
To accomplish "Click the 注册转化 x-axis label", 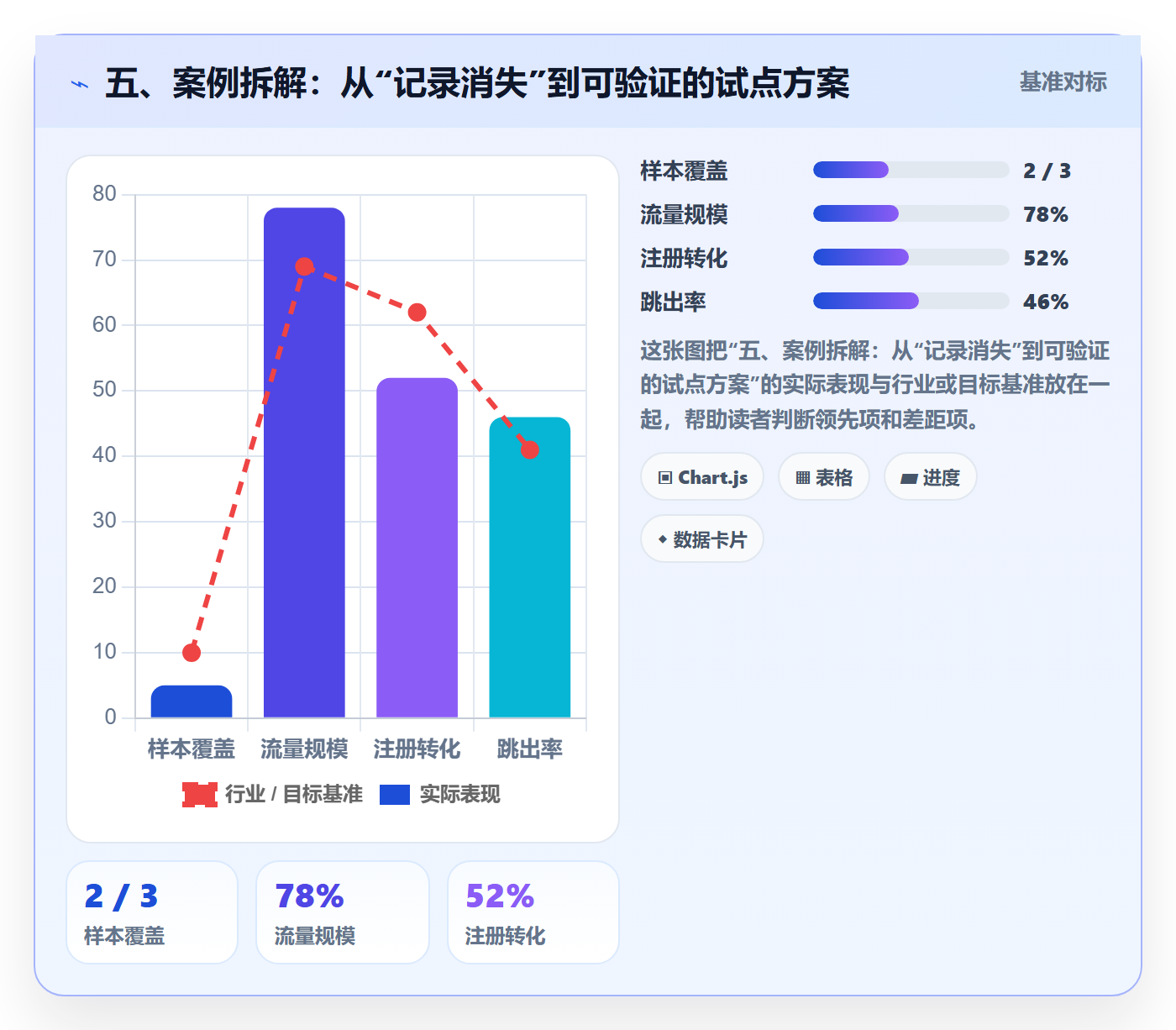I will click(417, 749).
